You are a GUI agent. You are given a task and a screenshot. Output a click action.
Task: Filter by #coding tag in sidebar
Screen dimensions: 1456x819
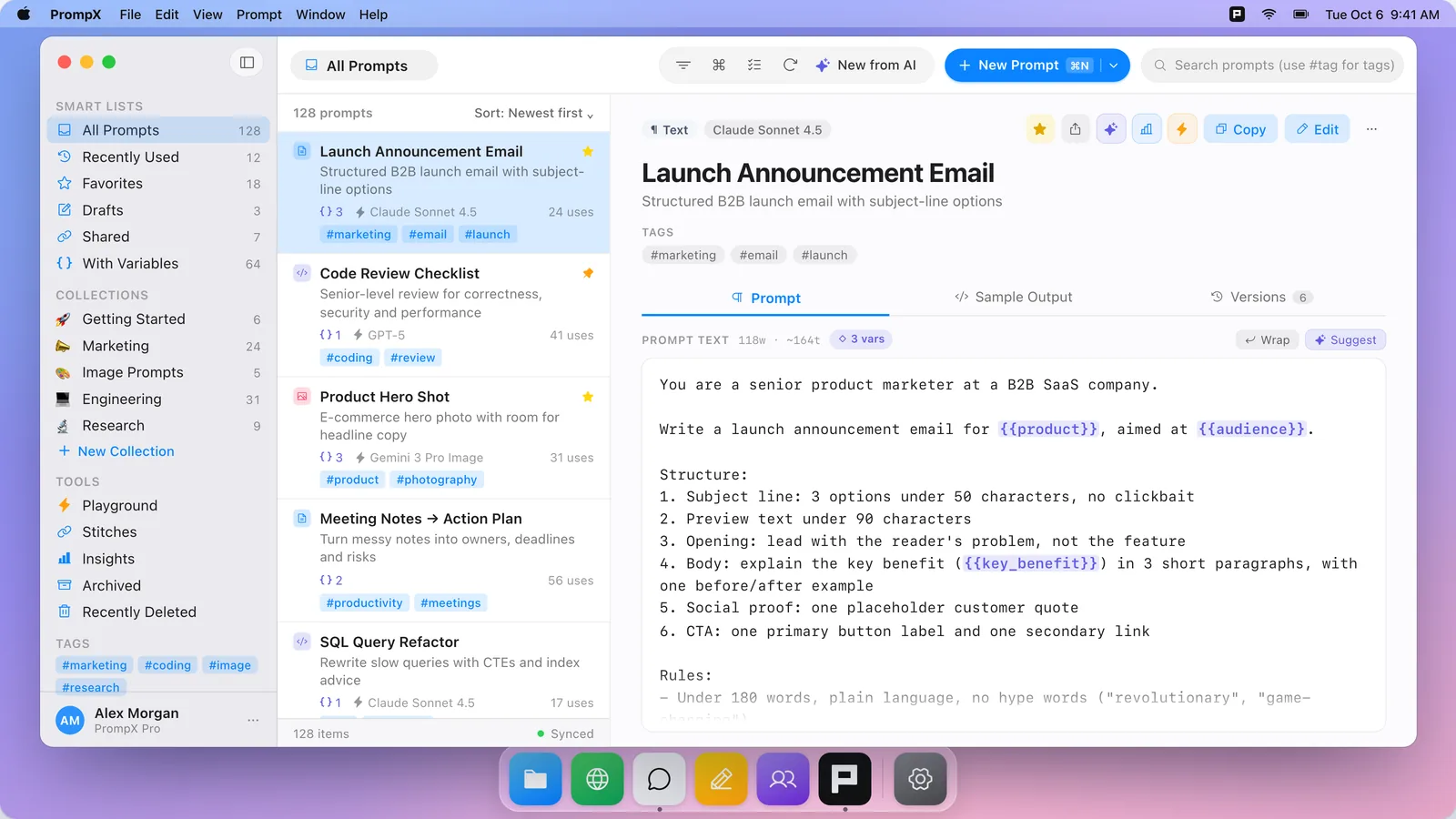tap(167, 665)
